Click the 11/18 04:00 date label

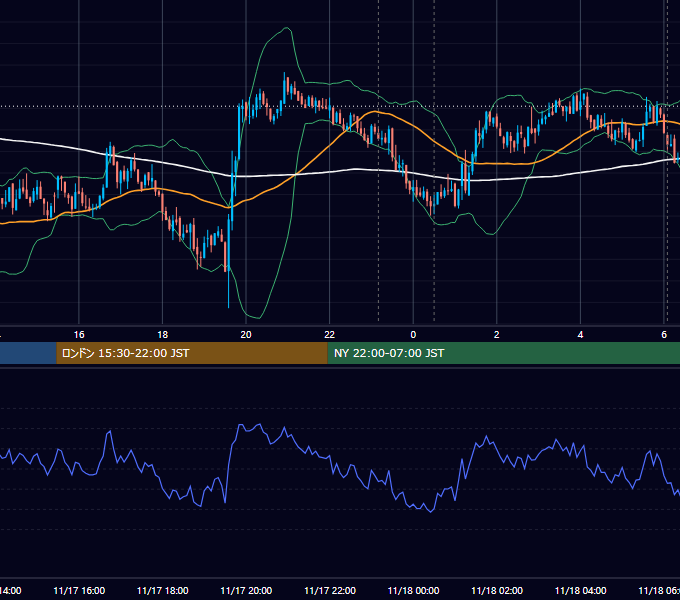581,590
